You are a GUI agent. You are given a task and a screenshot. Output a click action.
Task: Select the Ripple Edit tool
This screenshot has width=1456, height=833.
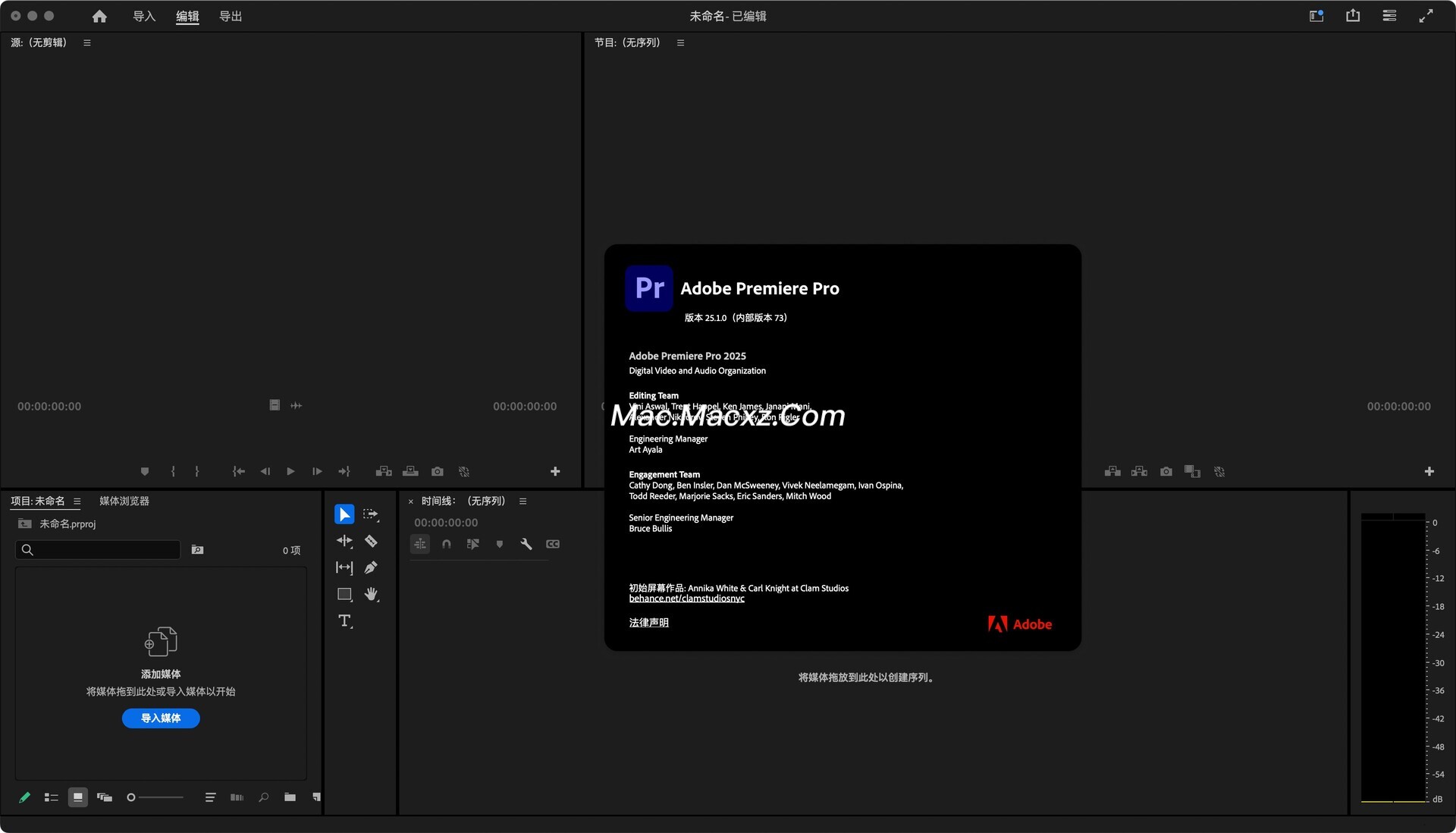(x=344, y=541)
